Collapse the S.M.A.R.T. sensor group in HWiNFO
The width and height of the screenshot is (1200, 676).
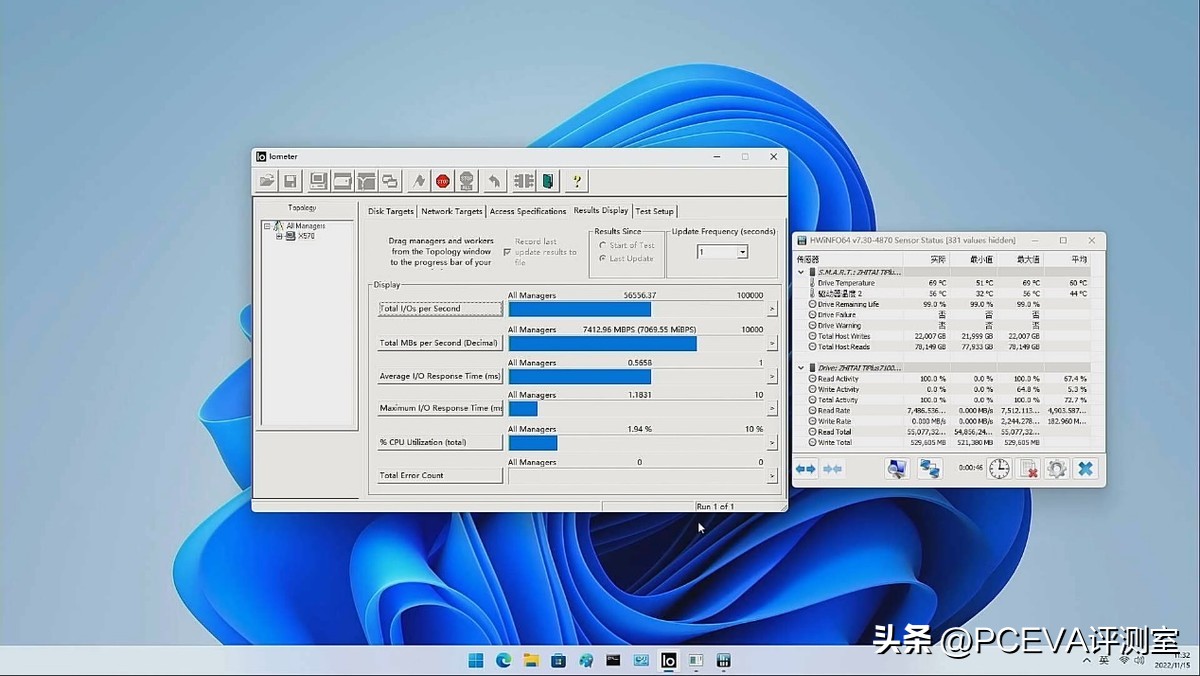click(x=800, y=270)
